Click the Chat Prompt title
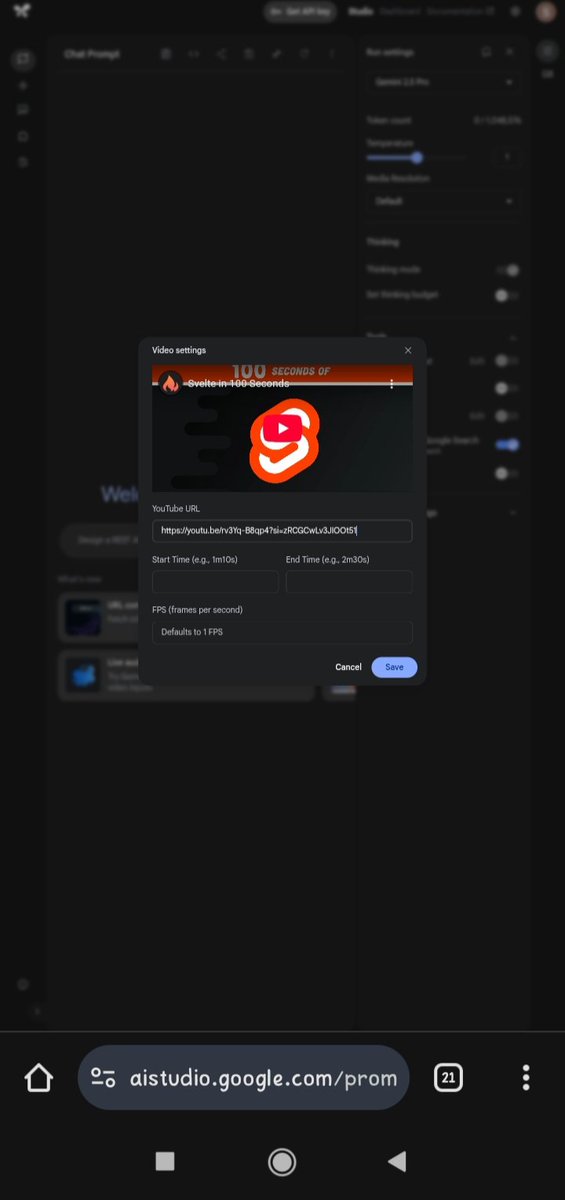 pyautogui.click(x=92, y=53)
